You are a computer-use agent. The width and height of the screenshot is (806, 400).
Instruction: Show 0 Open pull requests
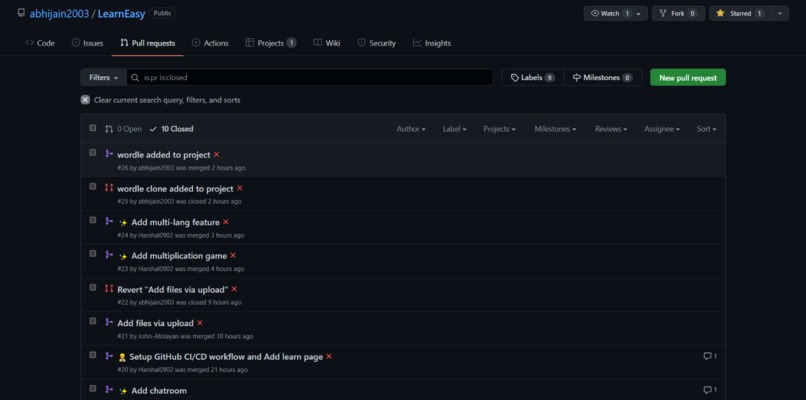click(x=123, y=129)
